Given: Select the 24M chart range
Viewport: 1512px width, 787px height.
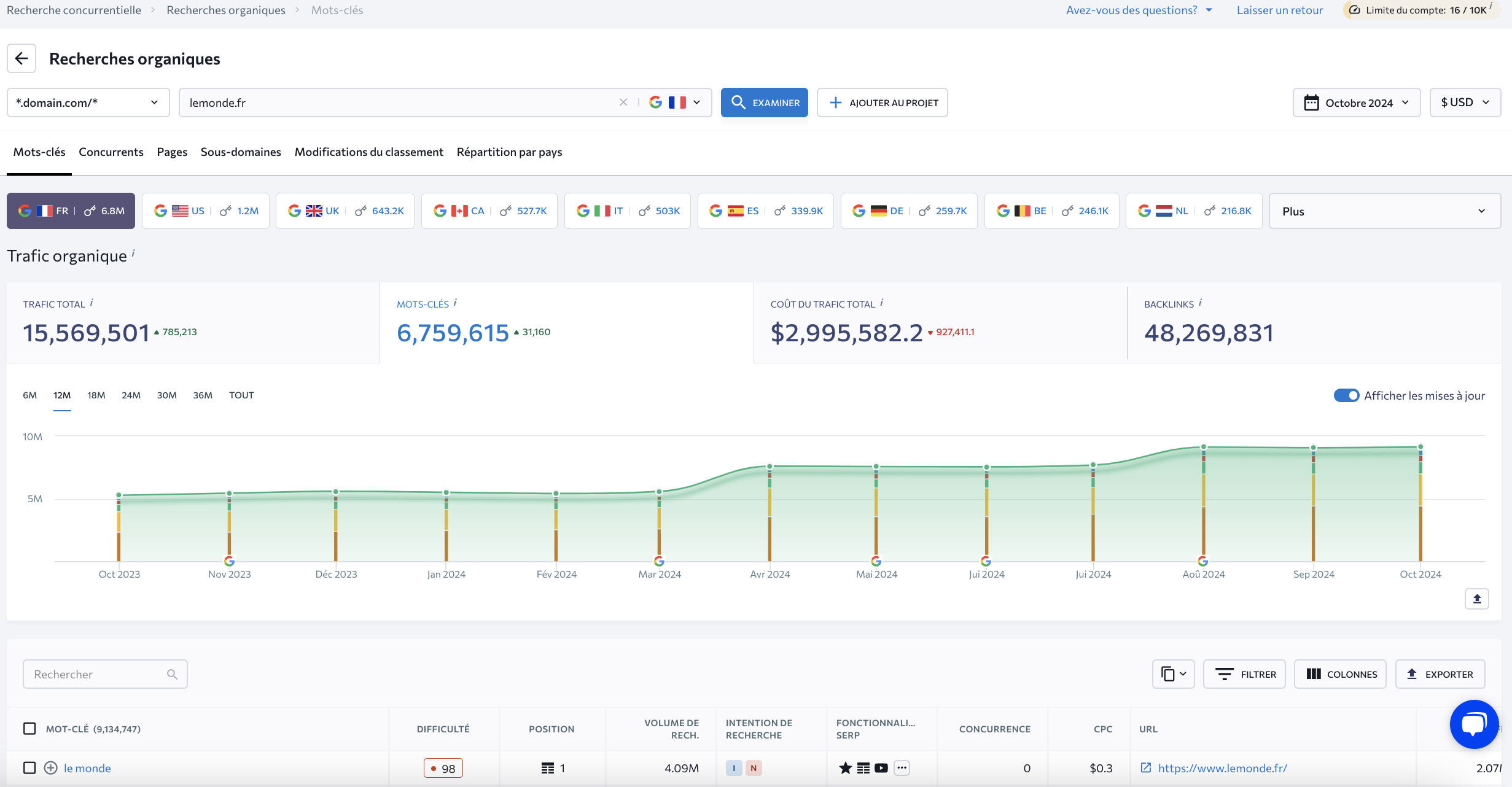Looking at the screenshot, I should (x=131, y=395).
